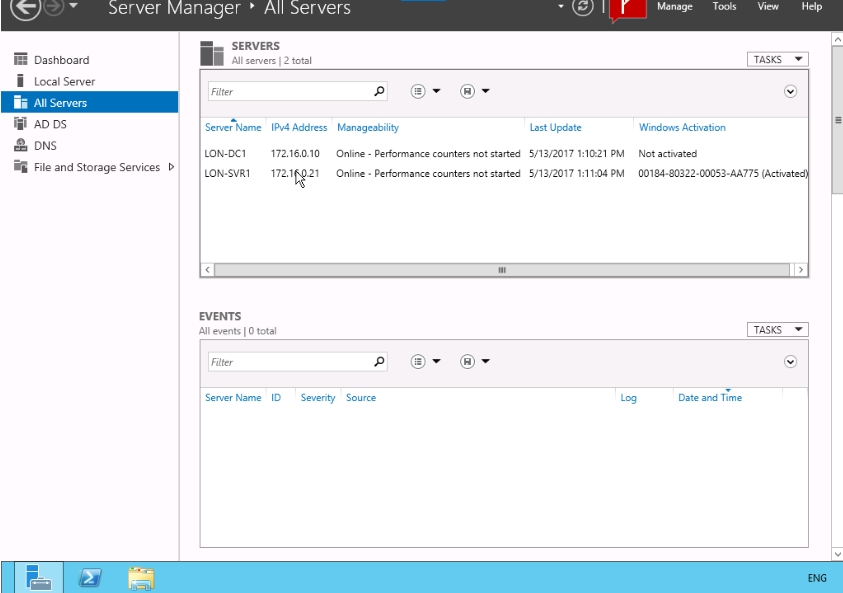Sort events by Date and Time column
843x593 pixels.
coord(710,398)
